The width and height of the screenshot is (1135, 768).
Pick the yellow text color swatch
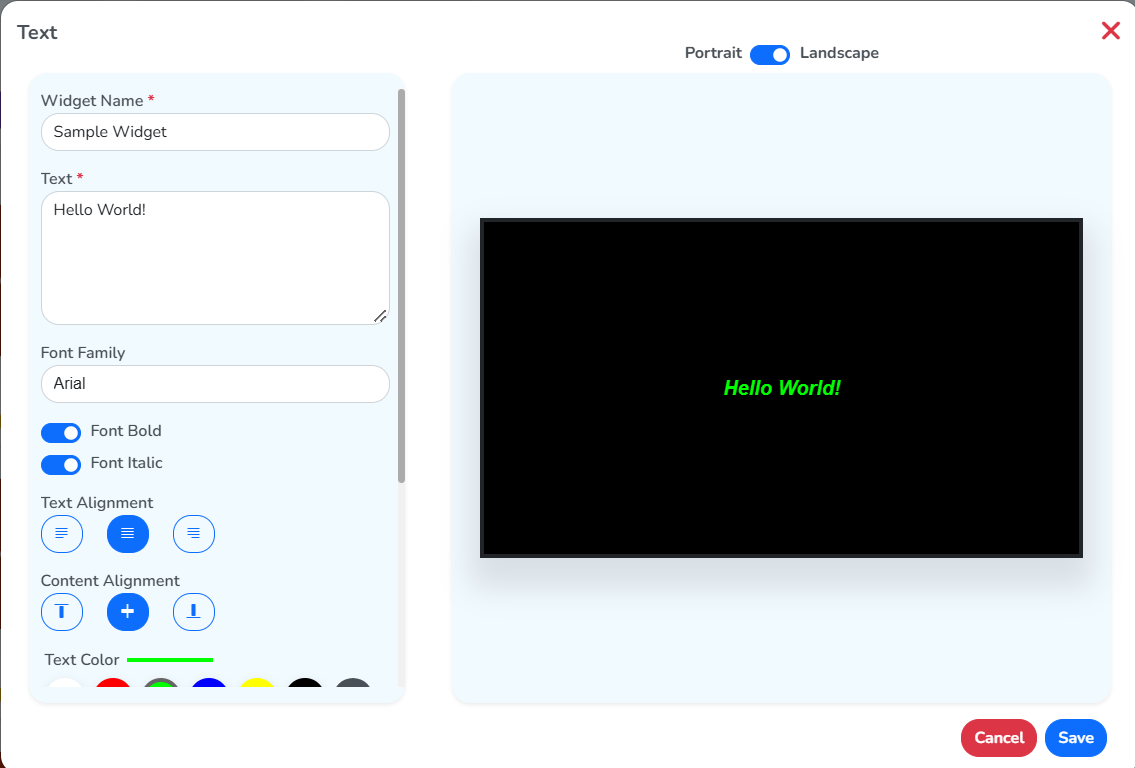257,683
